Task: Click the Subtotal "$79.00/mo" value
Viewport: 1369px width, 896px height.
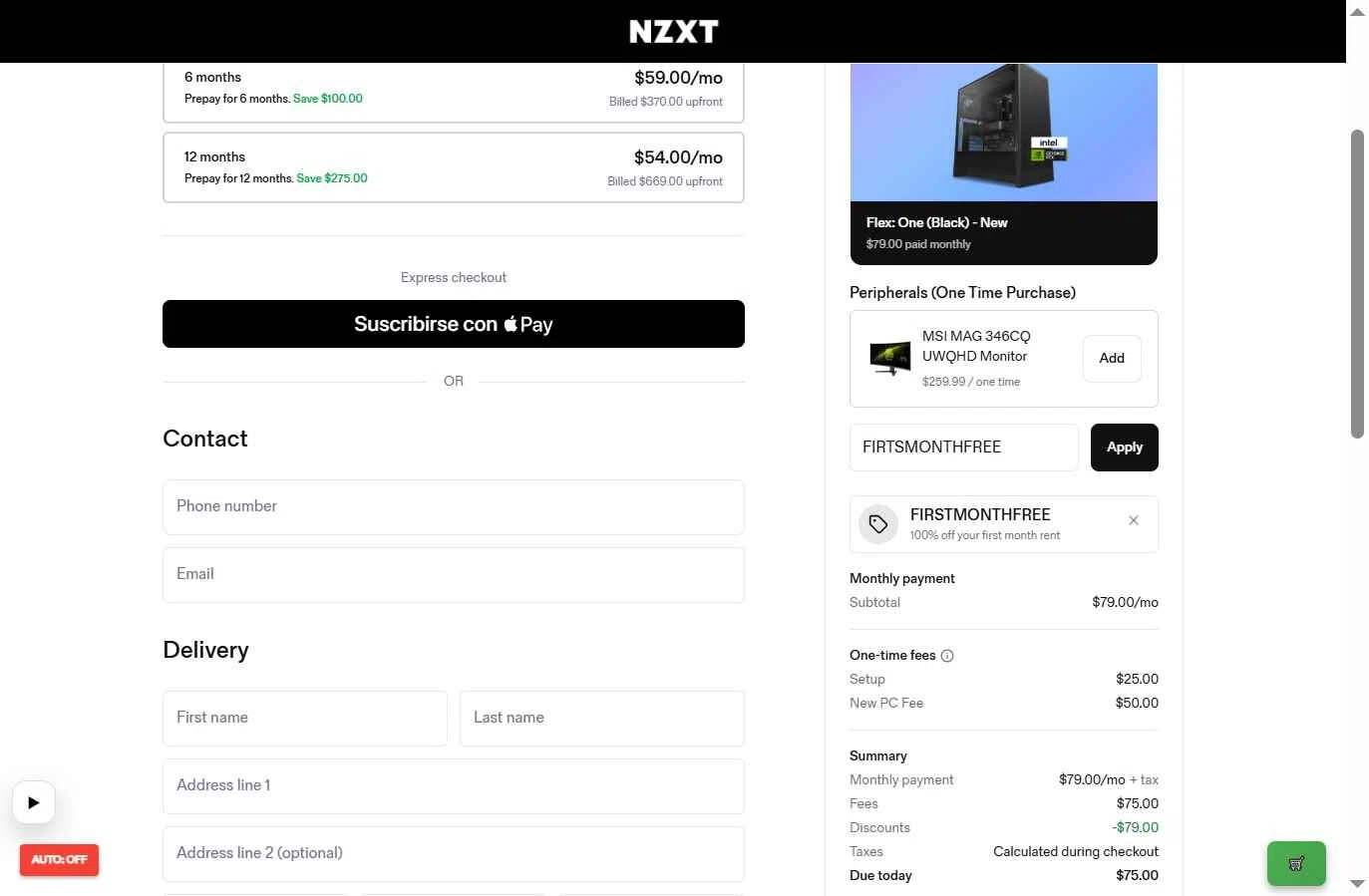Action: (1125, 602)
